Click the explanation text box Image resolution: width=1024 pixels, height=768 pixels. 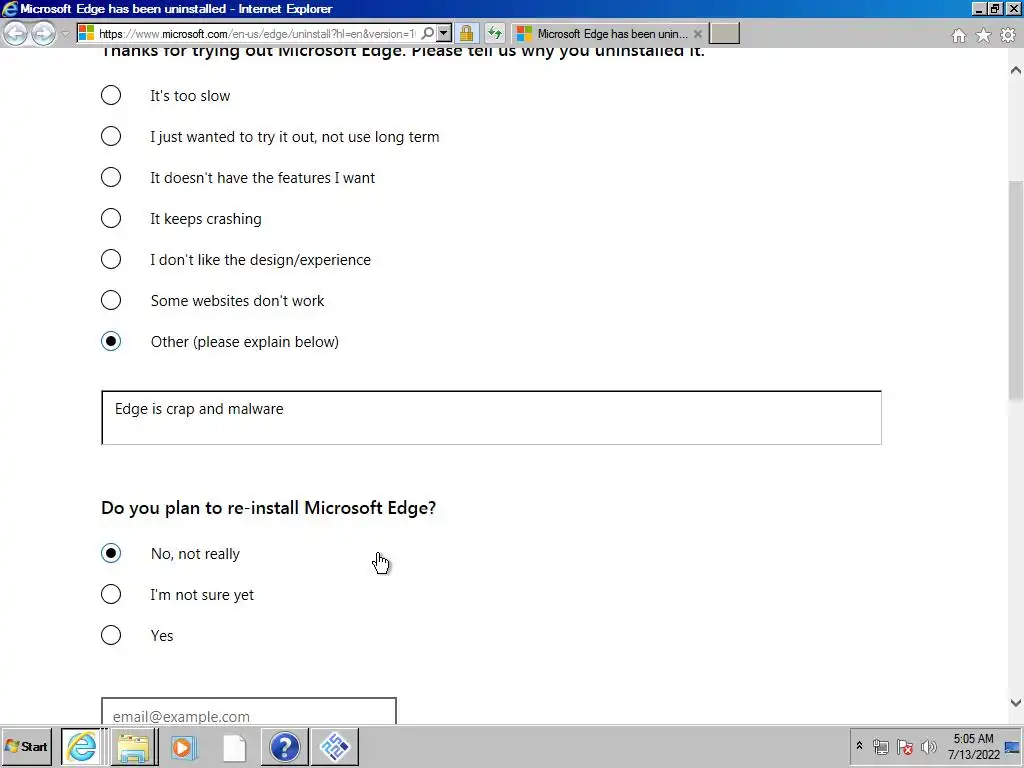click(491, 418)
